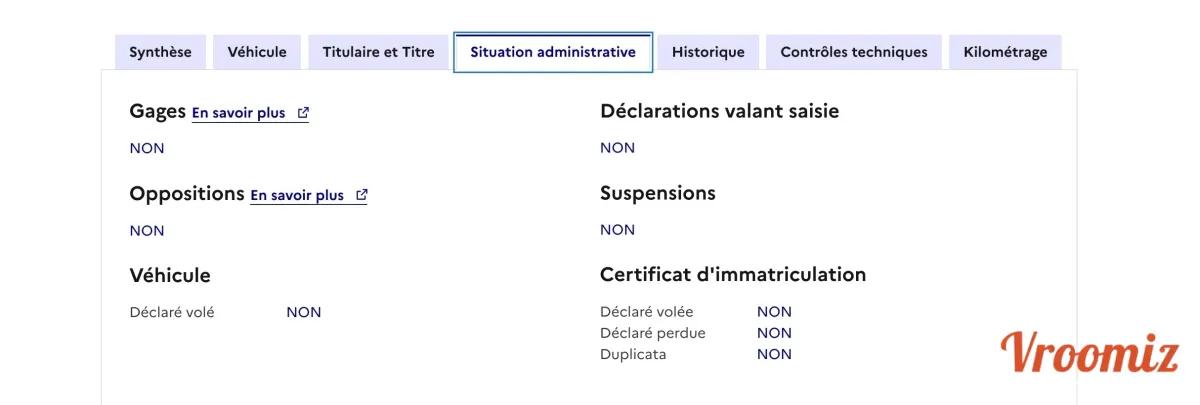Click the Certificat d'immatriculation heading
Image resolution: width=1200 pixels, height=405 pixels.
click(732, 274)
